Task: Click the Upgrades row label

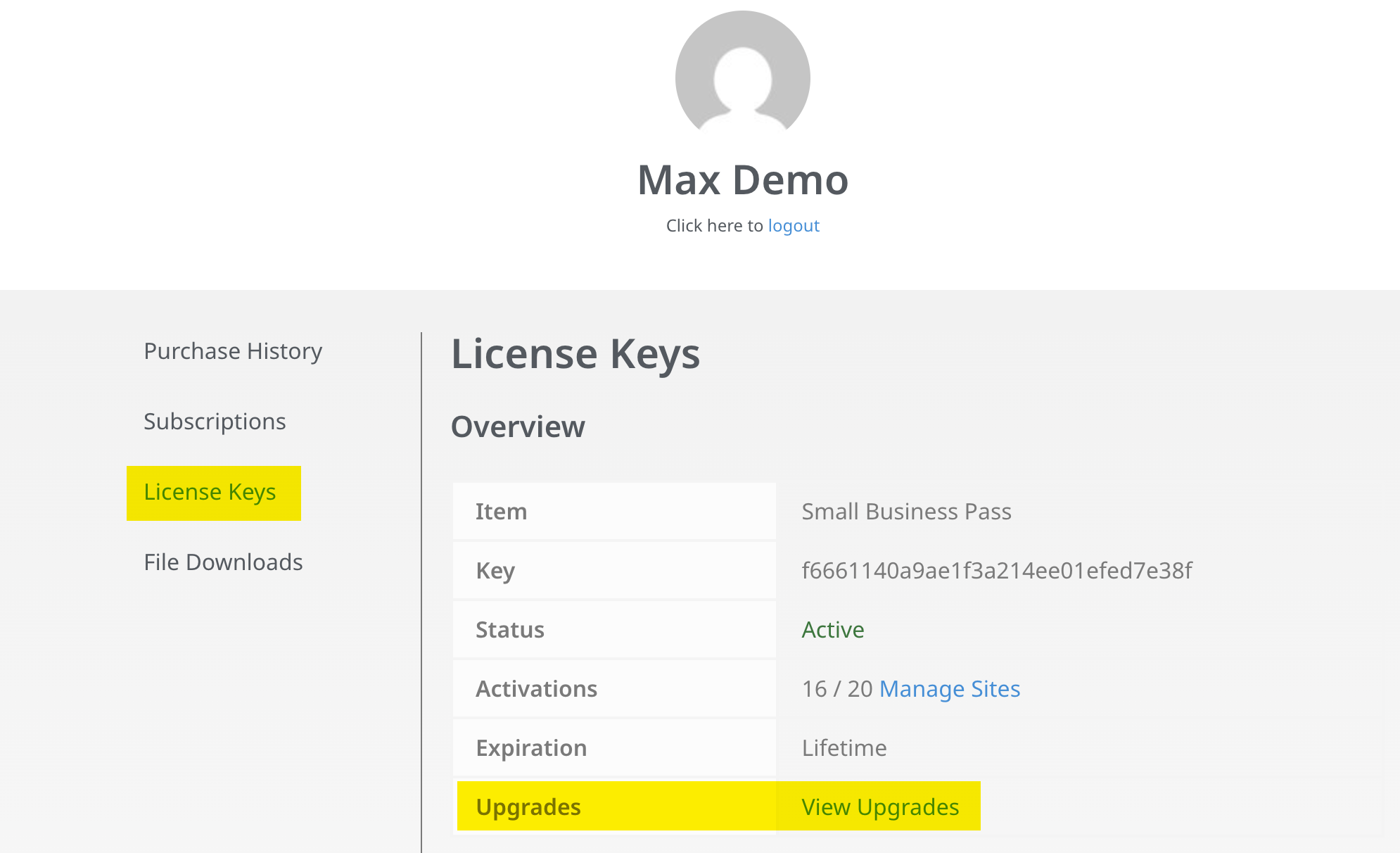Action: 528,807
